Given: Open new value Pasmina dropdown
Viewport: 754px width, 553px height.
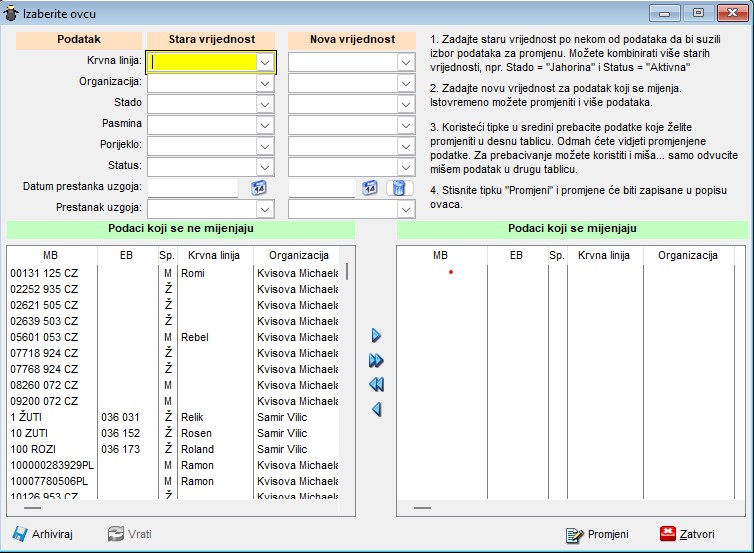Looking at the screenshot, I should pyautogui.click(x=405, y=125).
